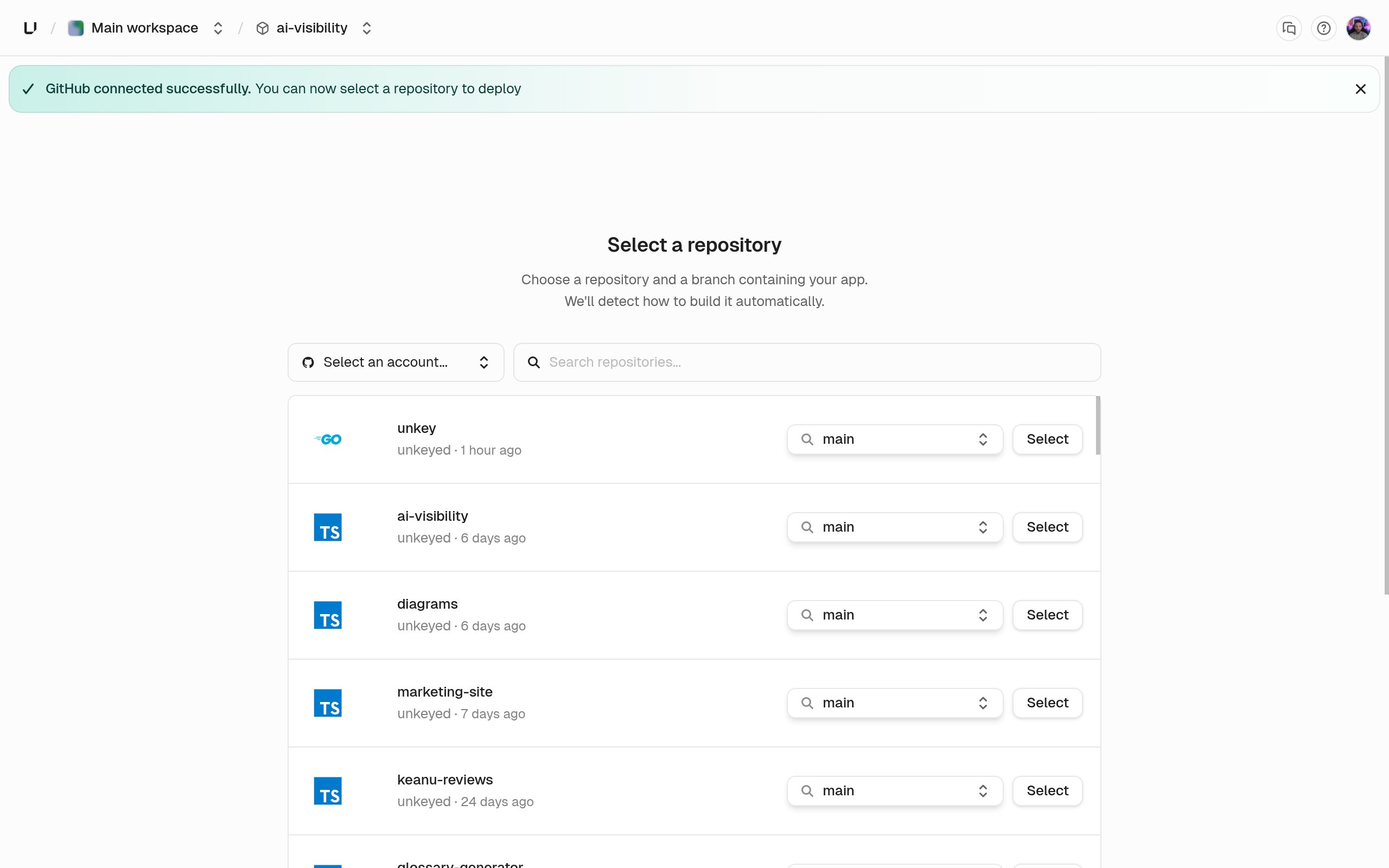The height and width of the screenshot is (868, 1389).
Task: Click the page vertical scrollbar
Action: [1386, 325]
